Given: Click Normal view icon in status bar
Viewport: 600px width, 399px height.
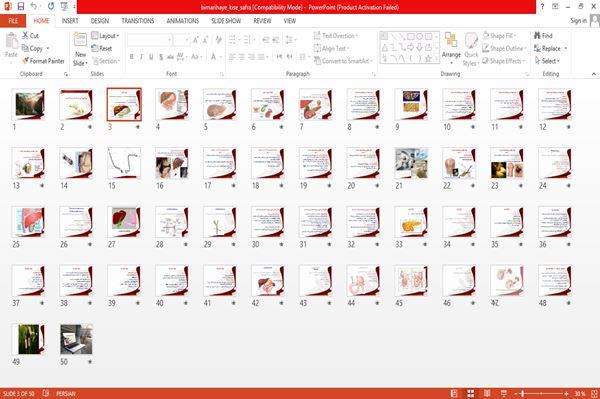Looking at the screenshot, I should 454,393.
